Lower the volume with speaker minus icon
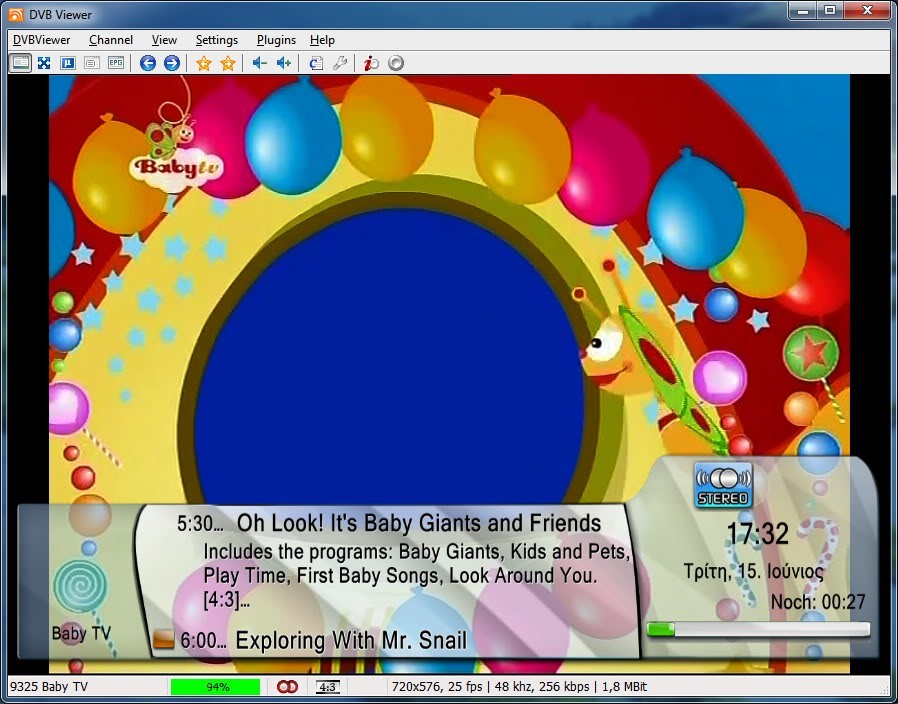 (x=259, y=62)
